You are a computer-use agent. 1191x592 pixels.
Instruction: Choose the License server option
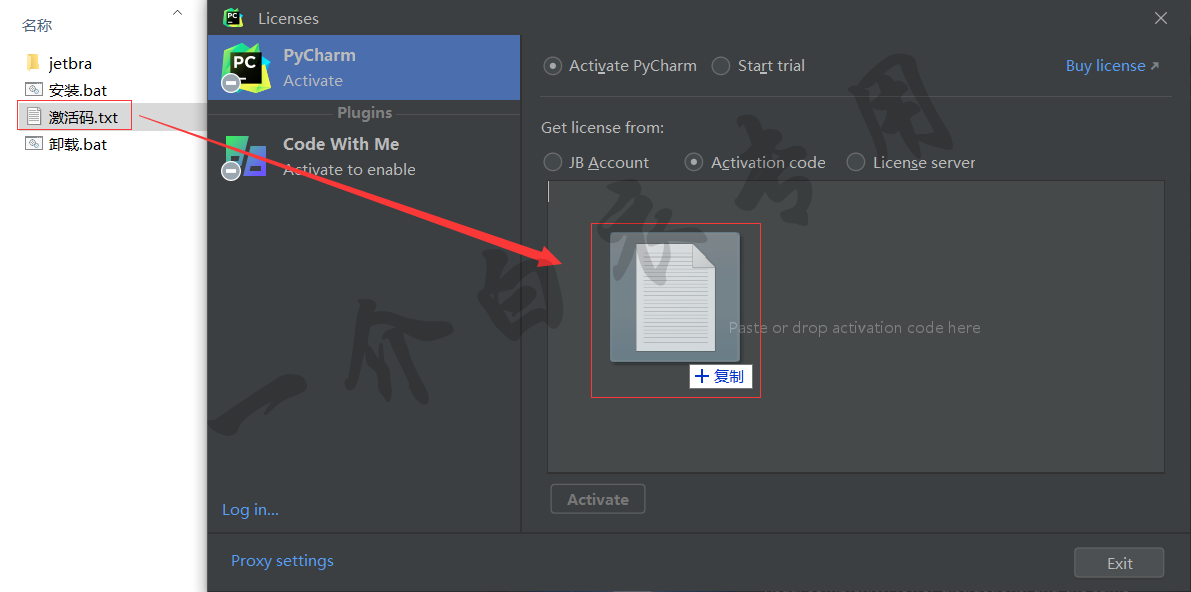click(x=856, y=163)
